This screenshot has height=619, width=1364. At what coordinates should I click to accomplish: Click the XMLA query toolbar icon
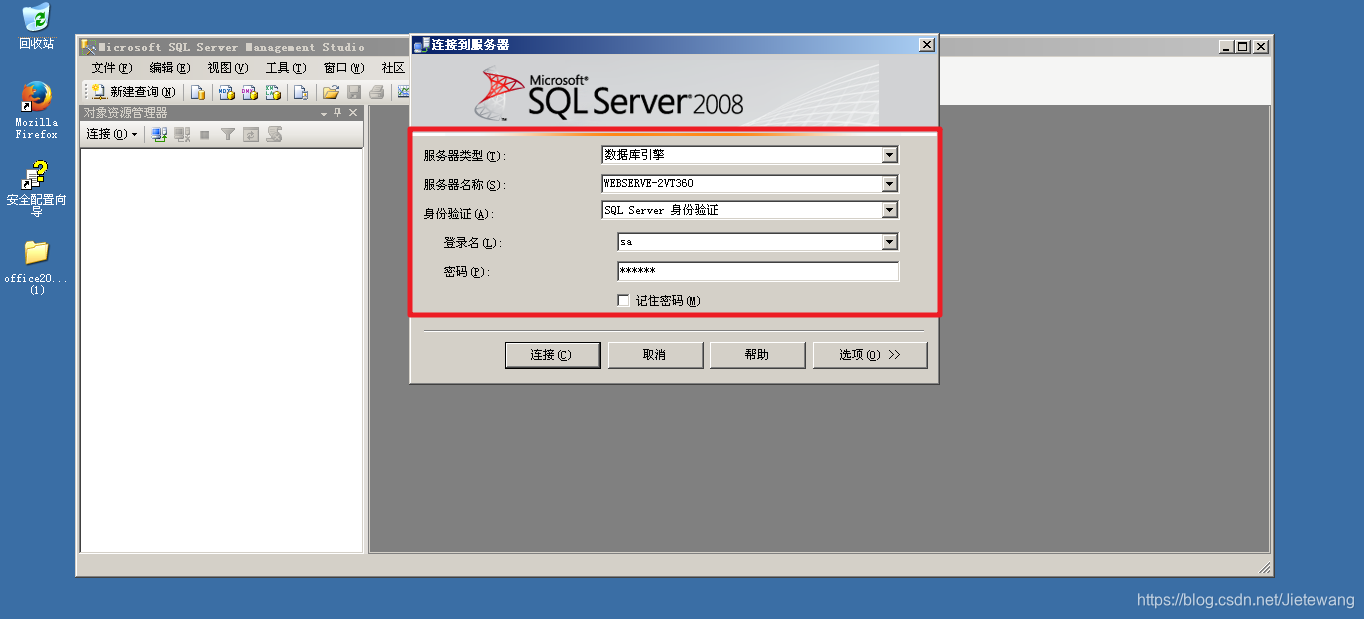tap(273, 92)
